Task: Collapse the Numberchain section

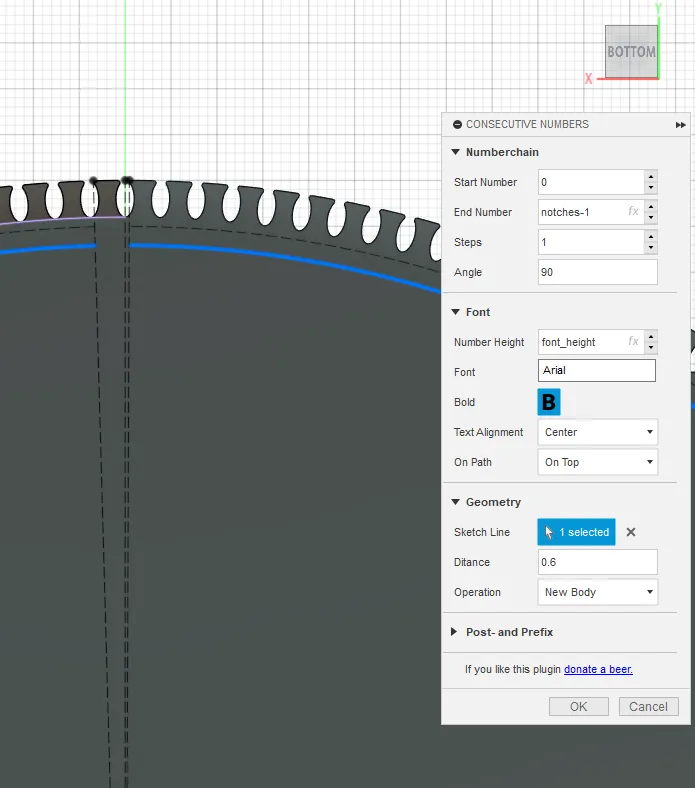Action: click(455, 152)
